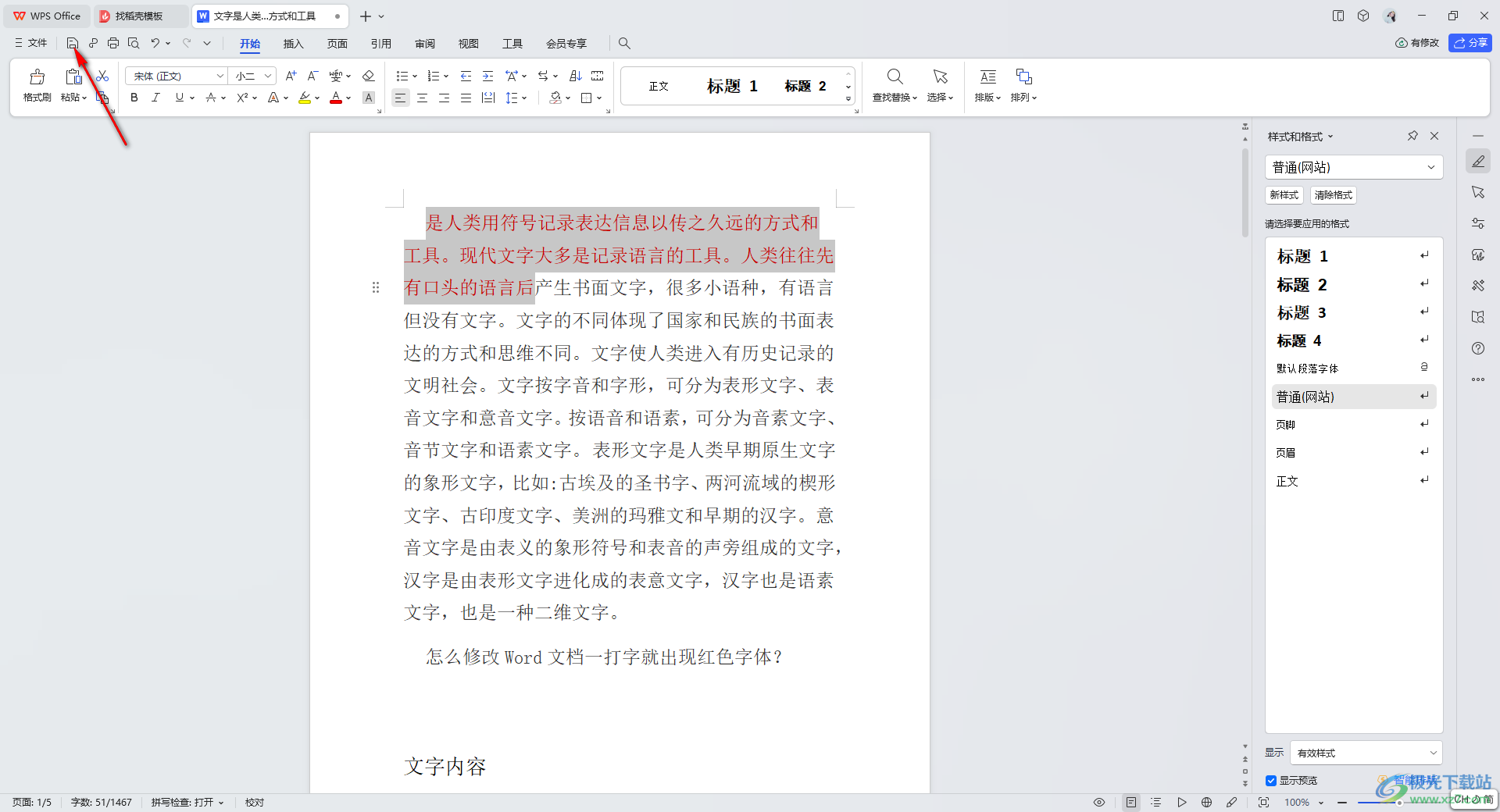Click the Share (分享) button

(x=1470, y=43)
